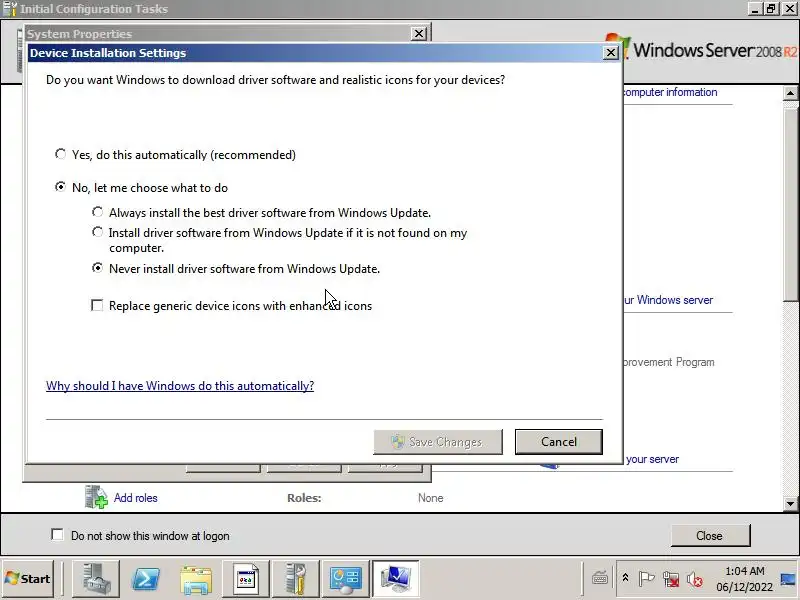Click the Add roles server icon
This screenshot has width=800, height=600.
[96, 497]
